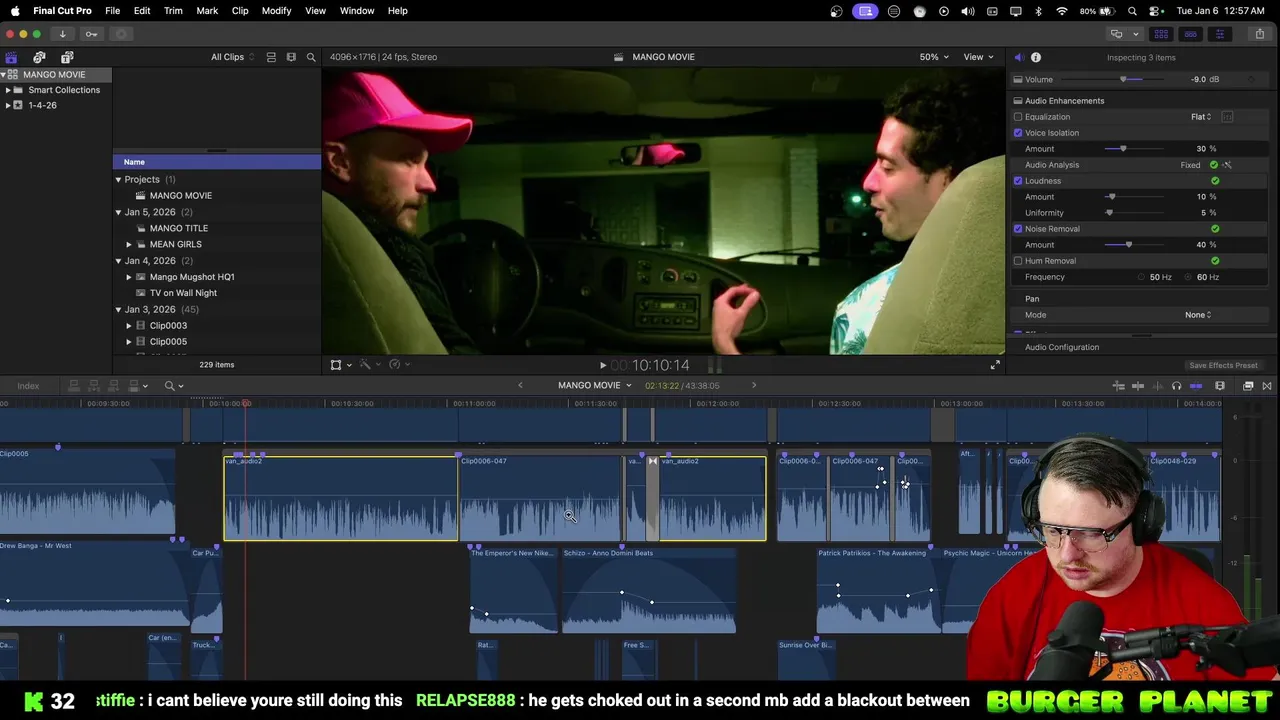Collapse the Jan 5, 2026 group
The width and height of the screenshot is (1280, 720).
click(118, 212)
